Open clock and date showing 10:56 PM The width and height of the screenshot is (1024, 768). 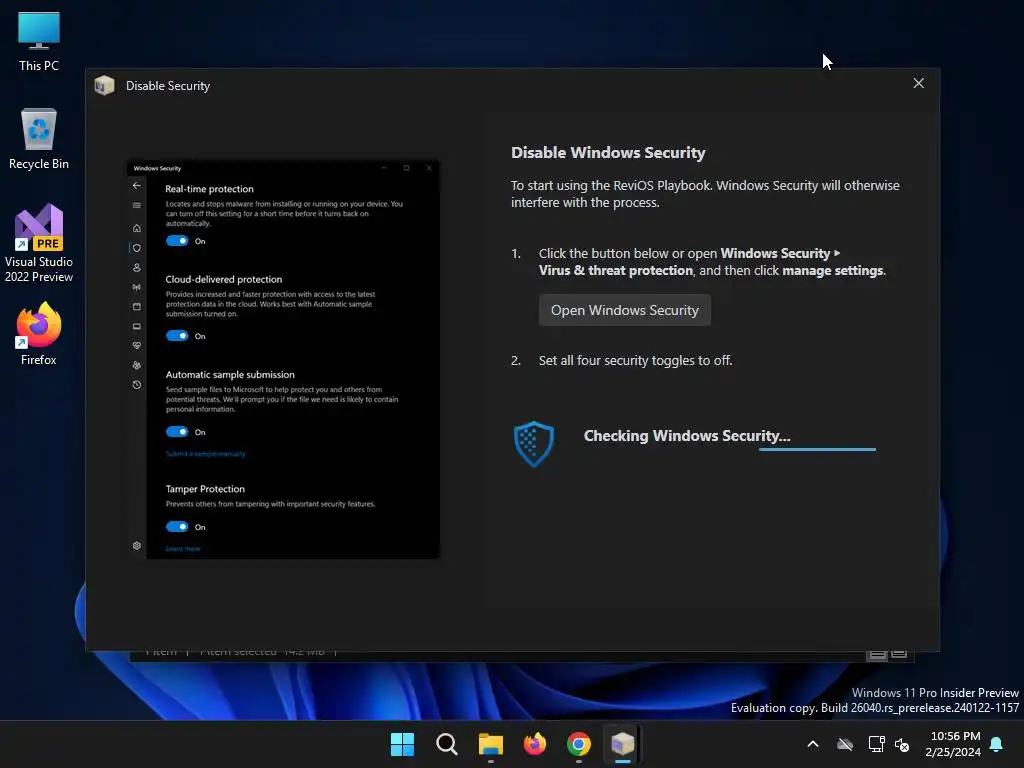[953, 744]
